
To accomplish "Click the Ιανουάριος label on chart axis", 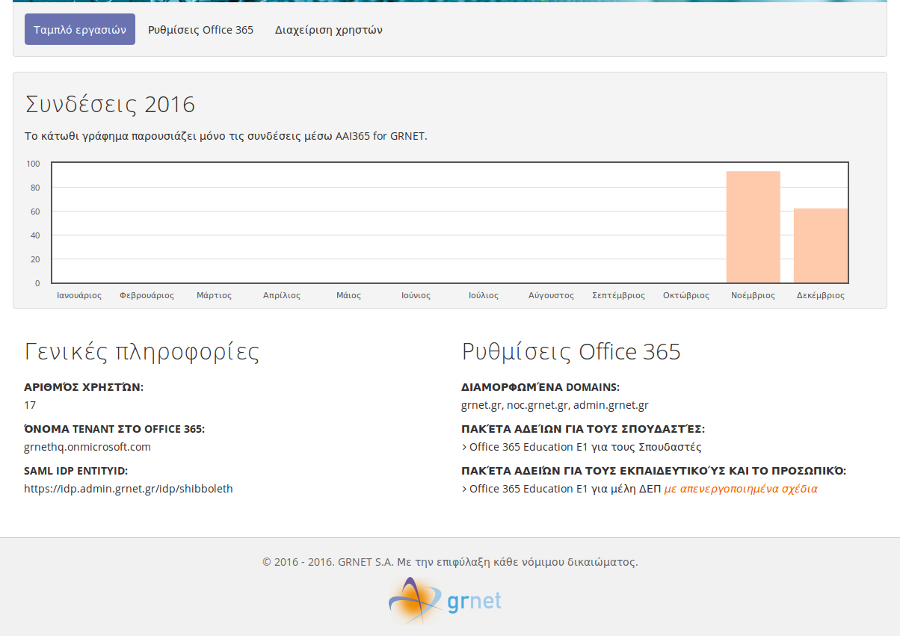I will click(x=79, y=296).
